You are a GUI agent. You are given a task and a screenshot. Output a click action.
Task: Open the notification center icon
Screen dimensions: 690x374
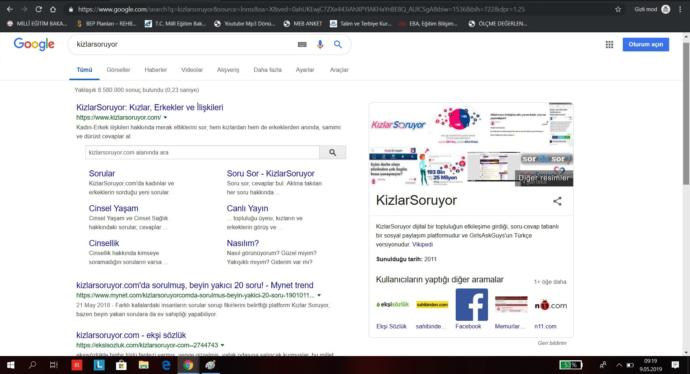click(675, 365)
